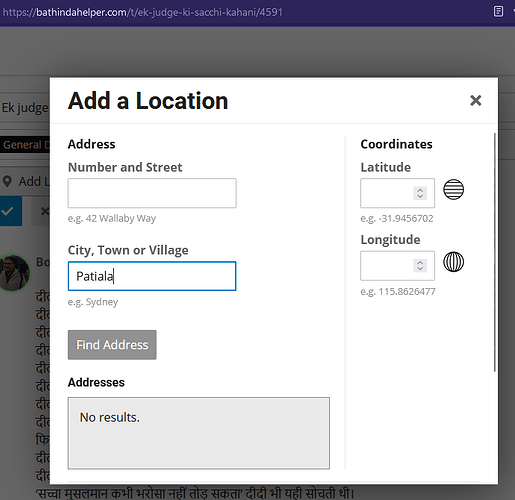
Task: Click the 'e.g. -31.9456702' latitude hint
Action: pyautogui.click(x=397, y=218)
